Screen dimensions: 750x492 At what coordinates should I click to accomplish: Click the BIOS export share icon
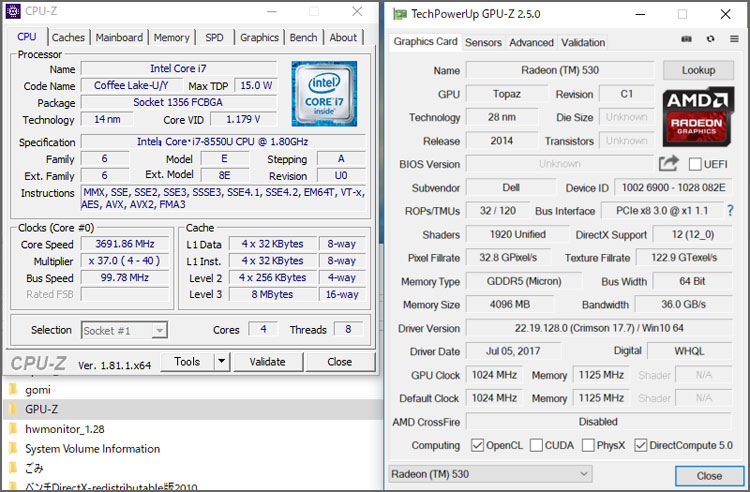[x=669, y=164]
